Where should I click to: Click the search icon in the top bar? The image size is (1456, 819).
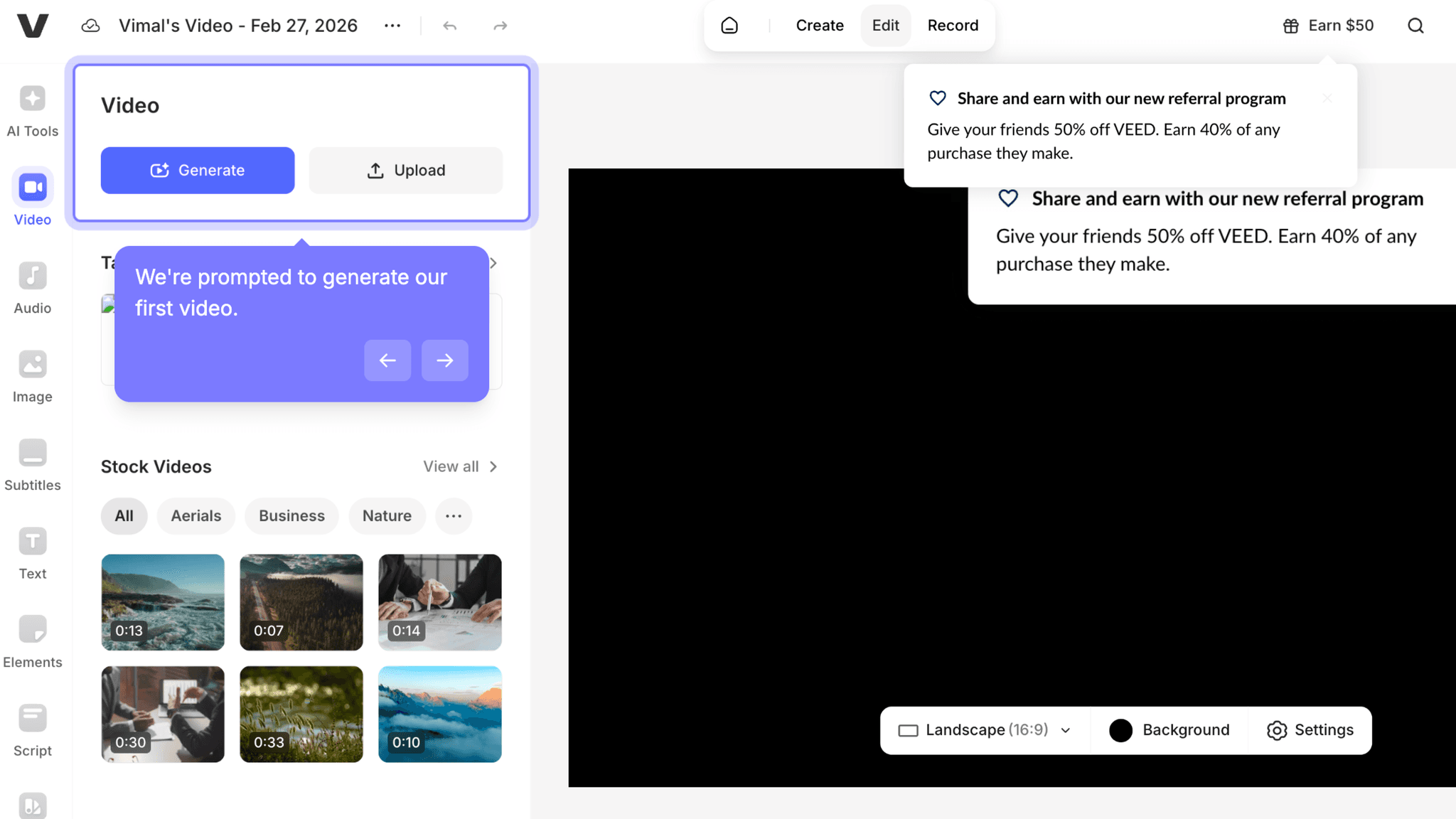pyautogui.click(x=1415, y=26)
